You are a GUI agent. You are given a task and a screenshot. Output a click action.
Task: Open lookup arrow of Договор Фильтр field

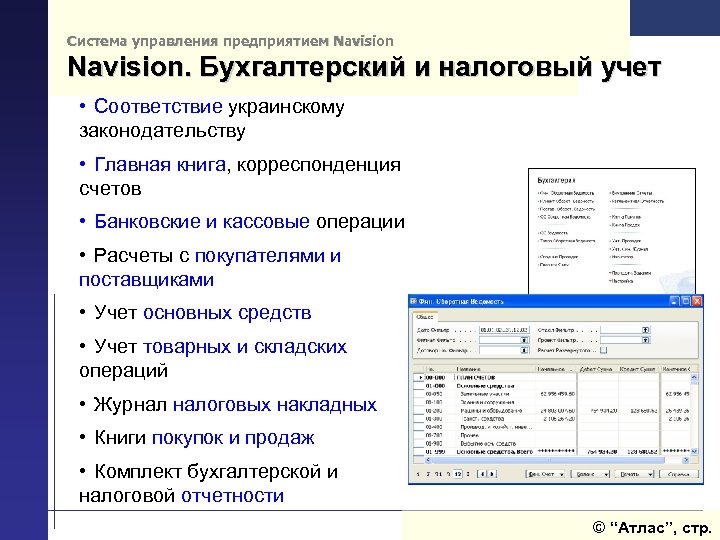[x=524, y=350]
